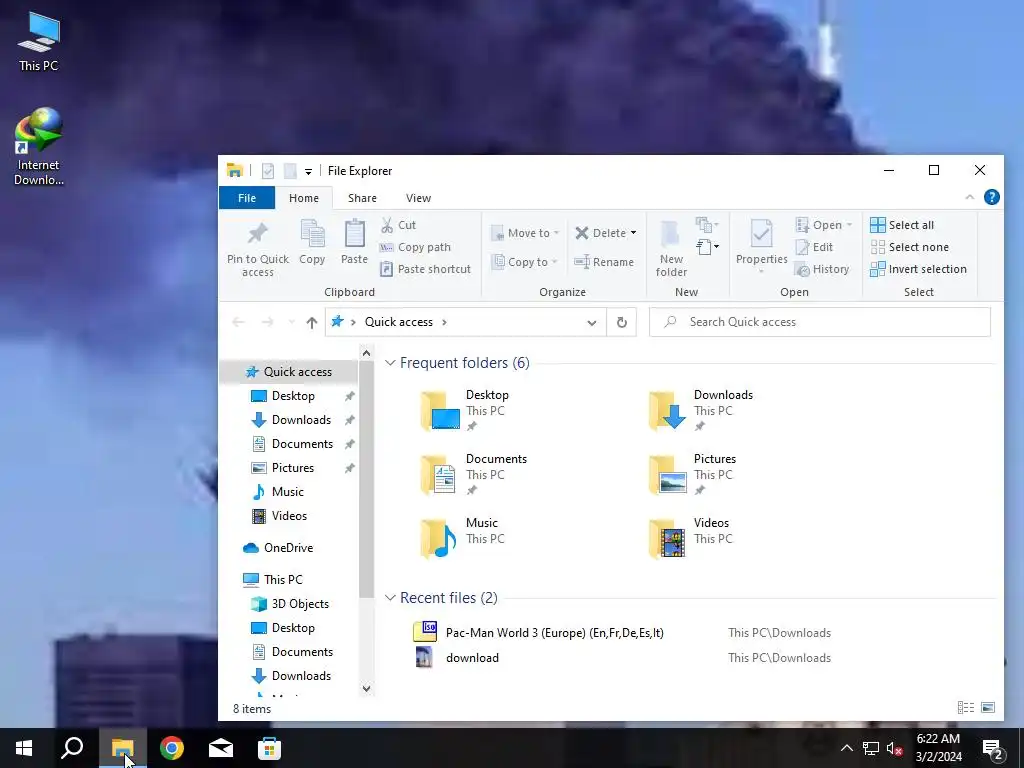Click the navigation pane scrollbar up arrow
Viewport: 1024px width, 768px height.
[x=366, y=353]
